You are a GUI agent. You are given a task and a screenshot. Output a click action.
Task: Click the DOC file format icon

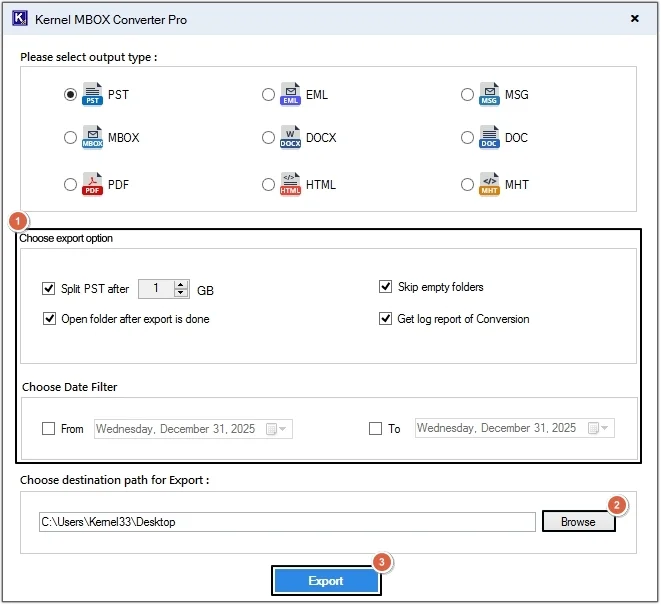click(489, 137)
